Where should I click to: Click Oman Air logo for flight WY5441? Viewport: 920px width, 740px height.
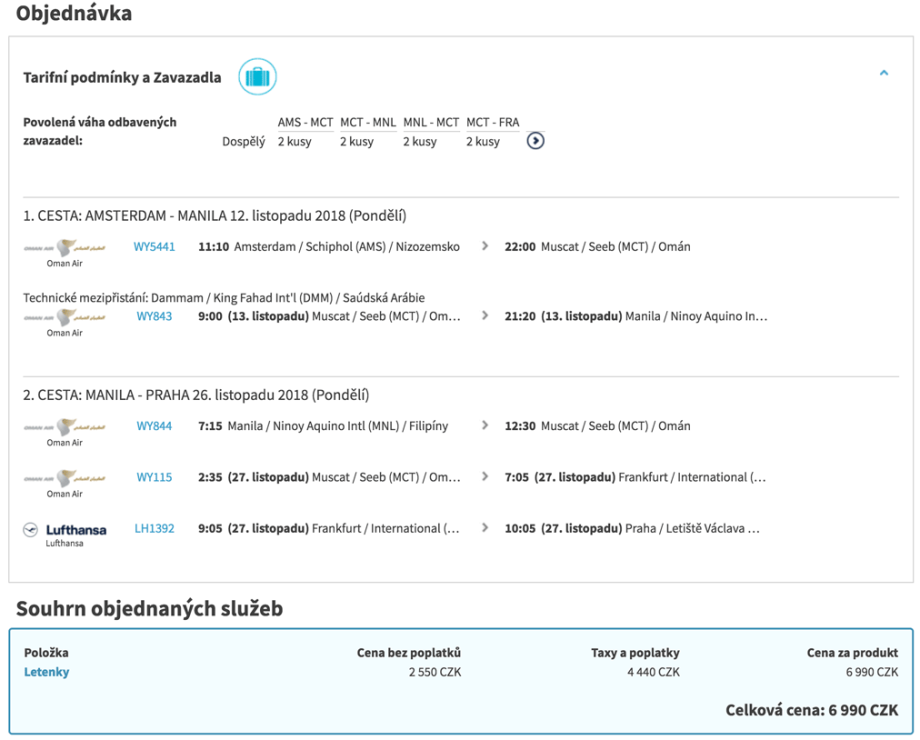point(65,248)
